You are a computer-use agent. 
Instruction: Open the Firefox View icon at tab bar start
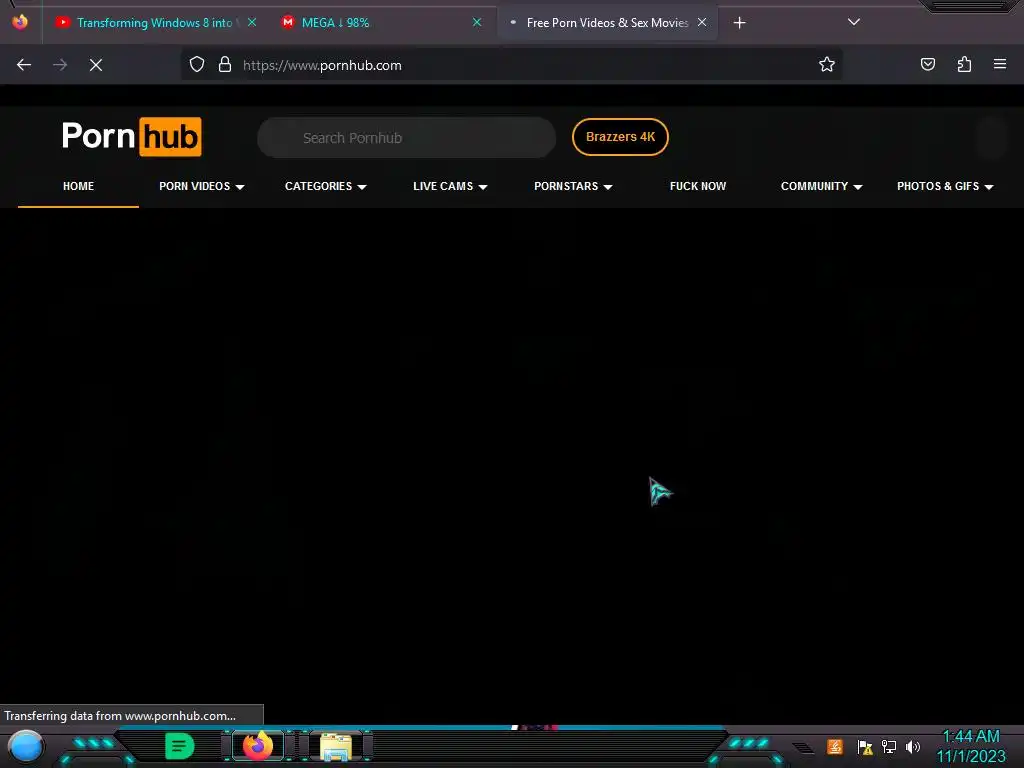pos(20,22)
